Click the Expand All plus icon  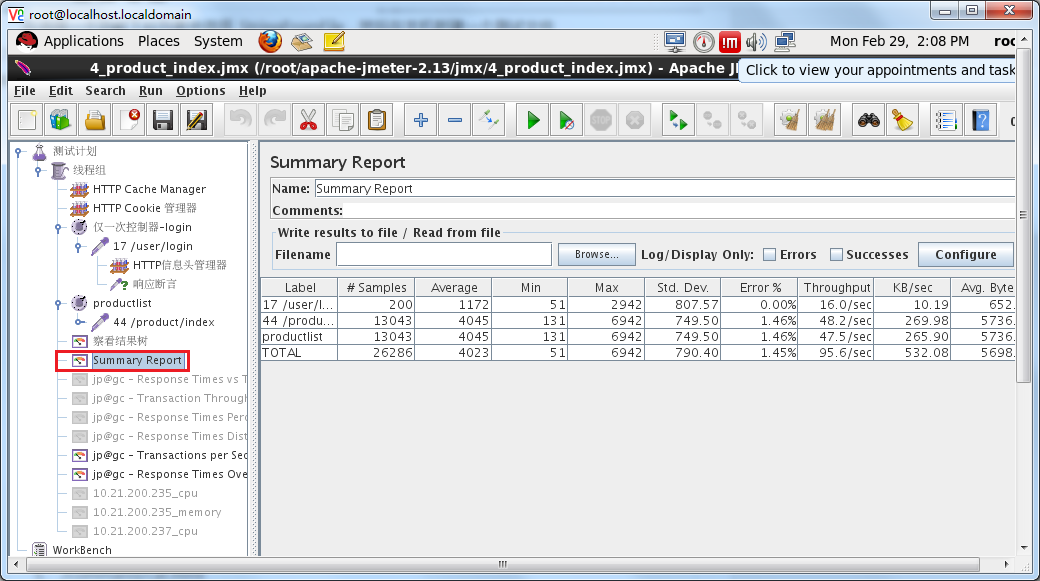[x=421, y=120]
